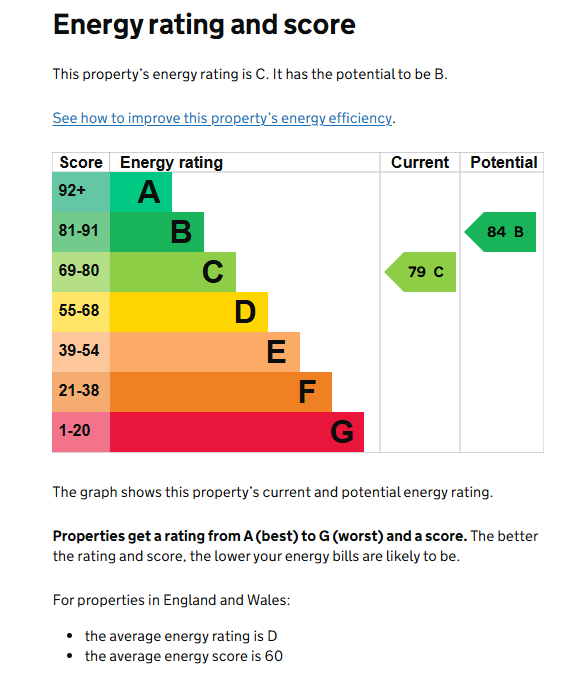The height and width of the screenshot is (692, 582).
Task: Select the B rating bar
Action: pos(157,232)
